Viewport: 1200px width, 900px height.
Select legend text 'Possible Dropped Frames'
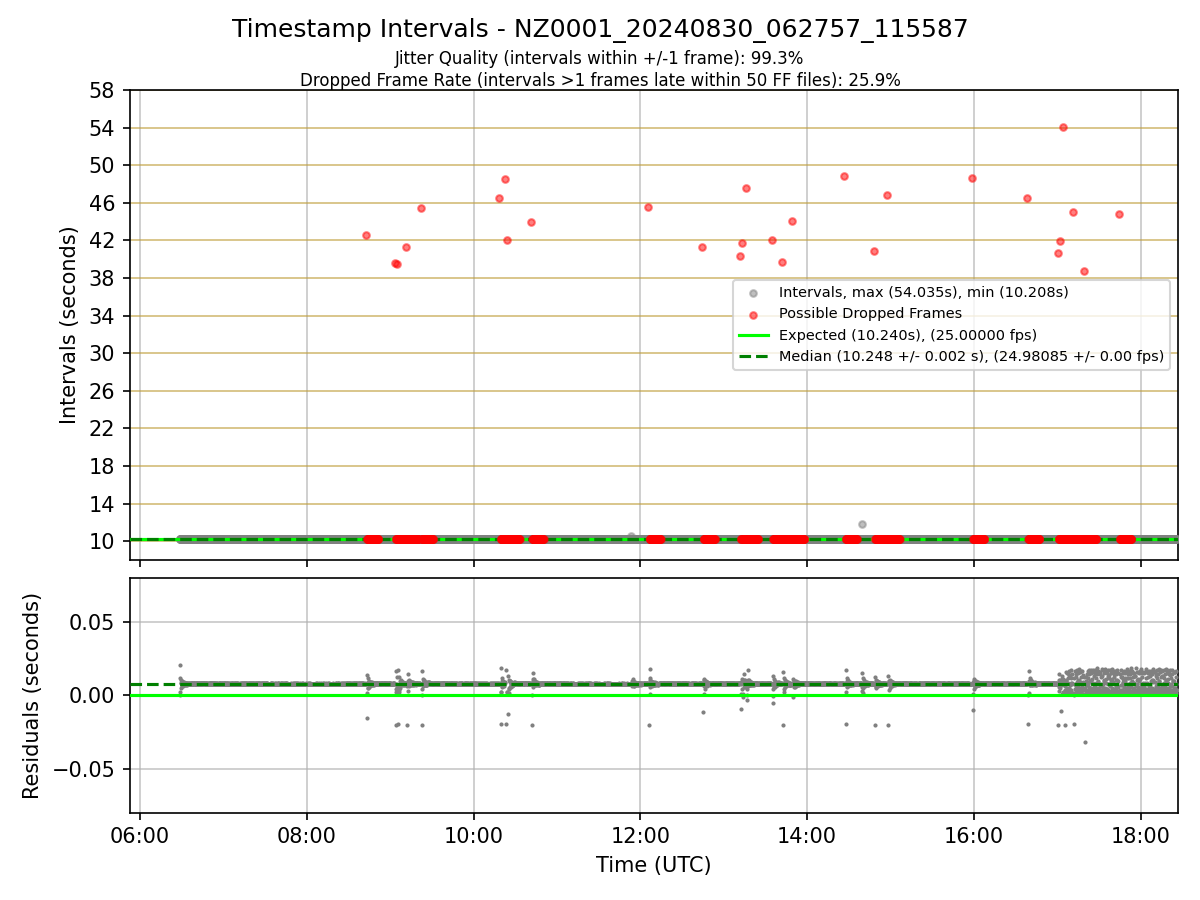pyautogui.click(x=870, y=314)
